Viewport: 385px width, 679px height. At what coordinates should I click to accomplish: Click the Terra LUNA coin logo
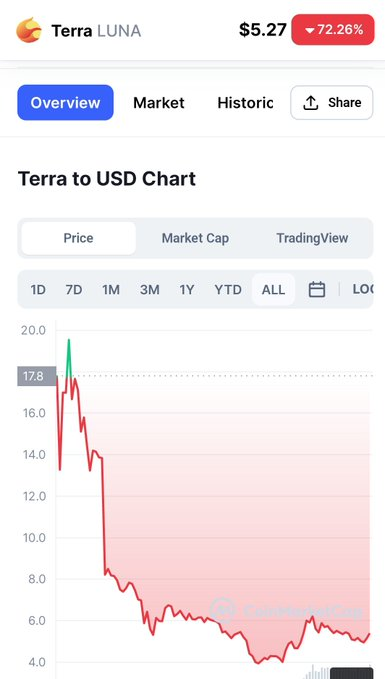pos(29,30)
